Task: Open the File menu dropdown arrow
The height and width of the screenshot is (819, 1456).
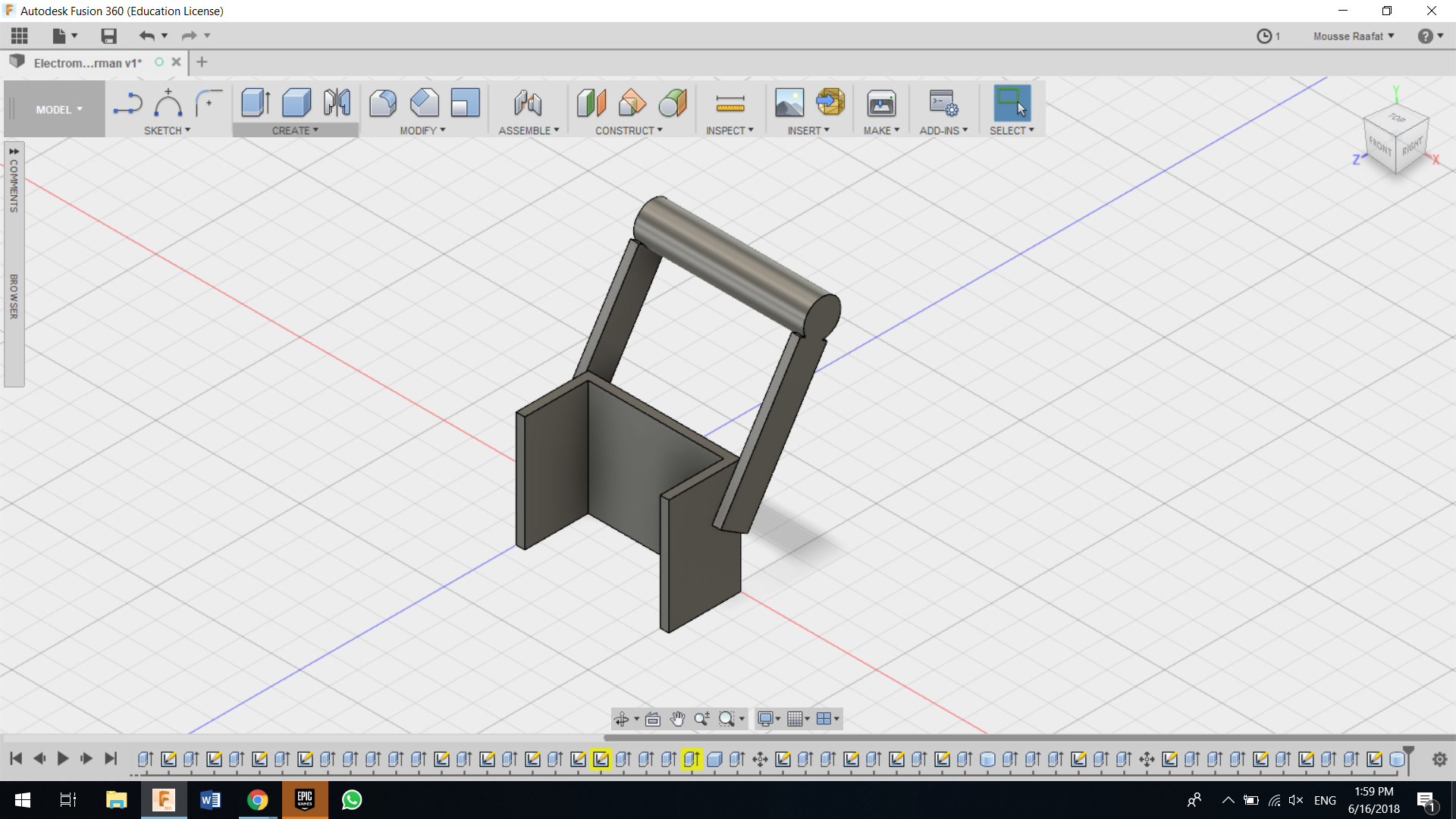Action: (x=74, y=36)
